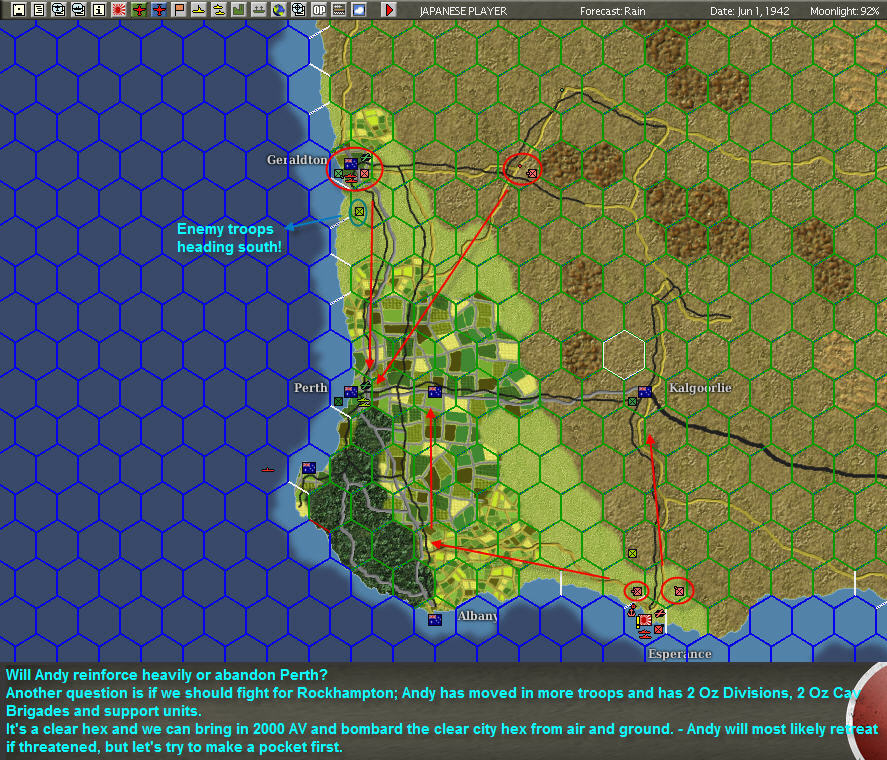Click the single yellow ship toolbar icon
Image resolution: width=887 pixels, height=760 pixels.
coord(199,10)
